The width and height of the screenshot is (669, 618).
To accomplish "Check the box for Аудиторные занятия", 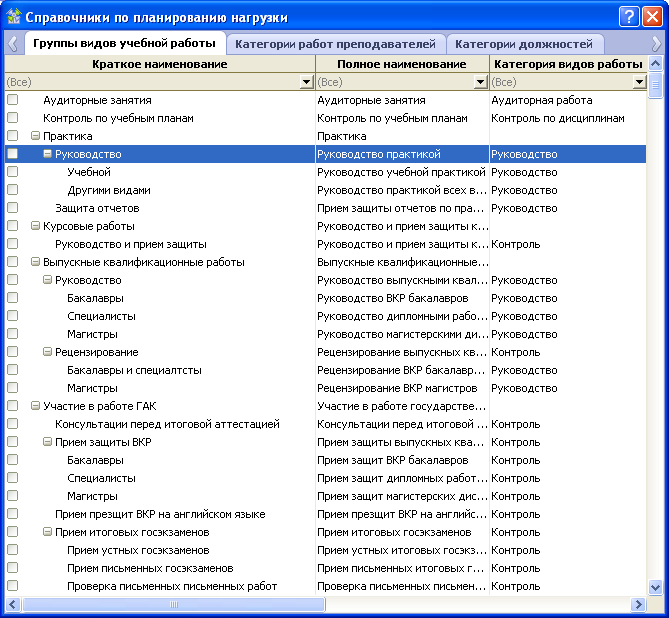I will (x=13, y=100).
